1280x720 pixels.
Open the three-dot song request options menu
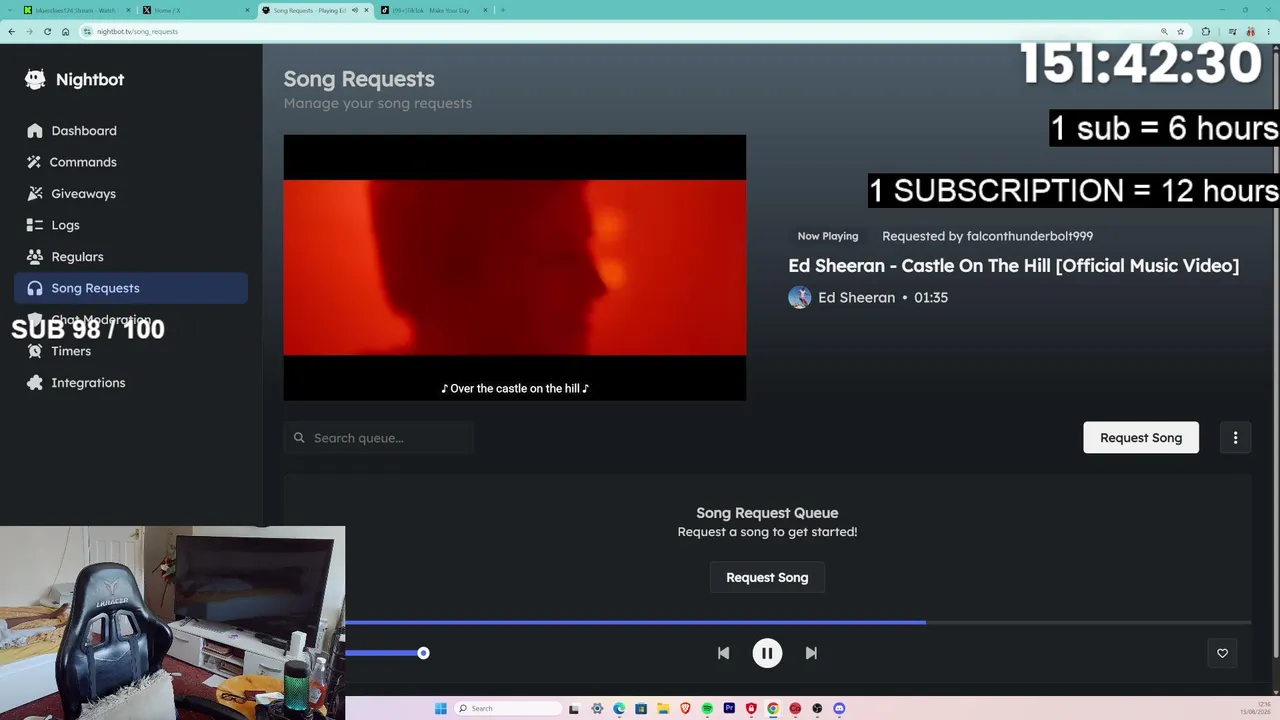1235,438
